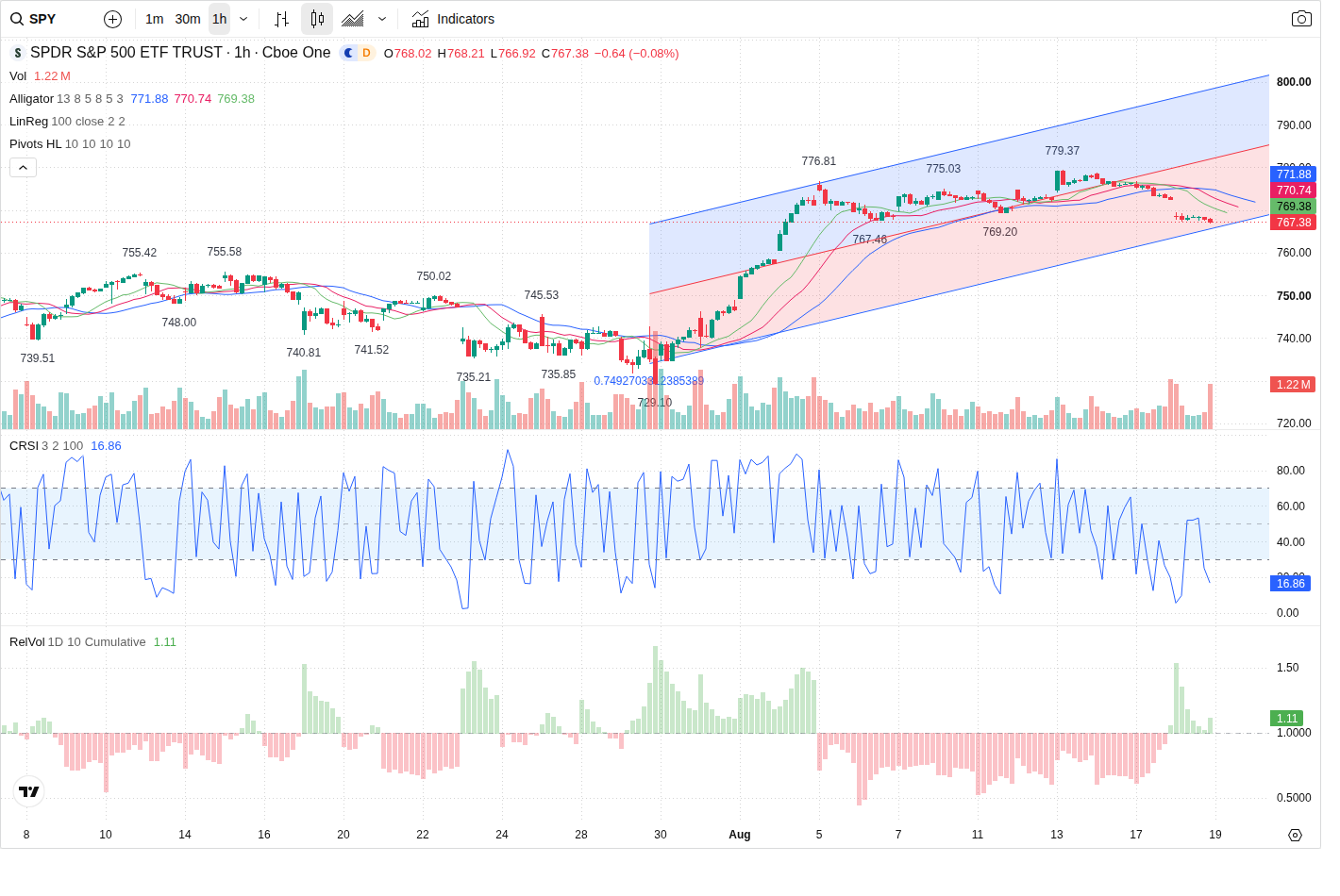This screenshot has height=896, width=1340.
Task: Open chart settings gear icon
Action: point(1295,835)
